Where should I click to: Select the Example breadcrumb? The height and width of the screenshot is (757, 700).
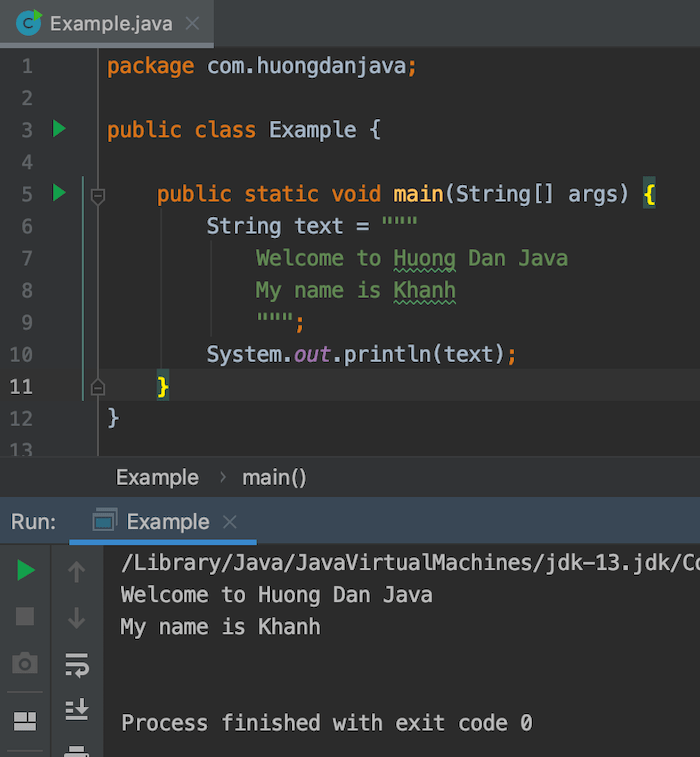pyautogui.click(x=157, y=477)
